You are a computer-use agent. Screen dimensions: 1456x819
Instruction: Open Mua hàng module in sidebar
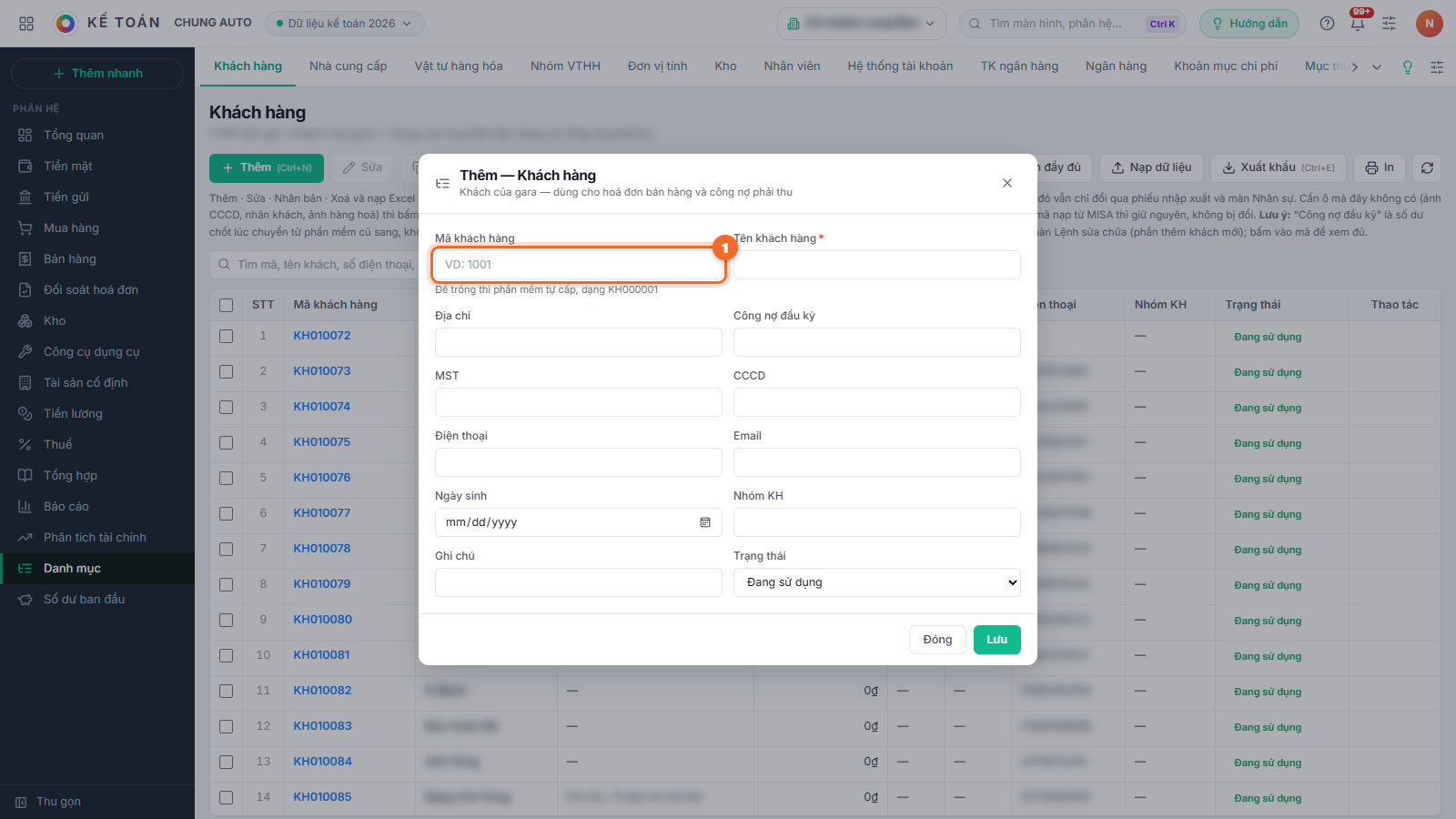(97, 227)
